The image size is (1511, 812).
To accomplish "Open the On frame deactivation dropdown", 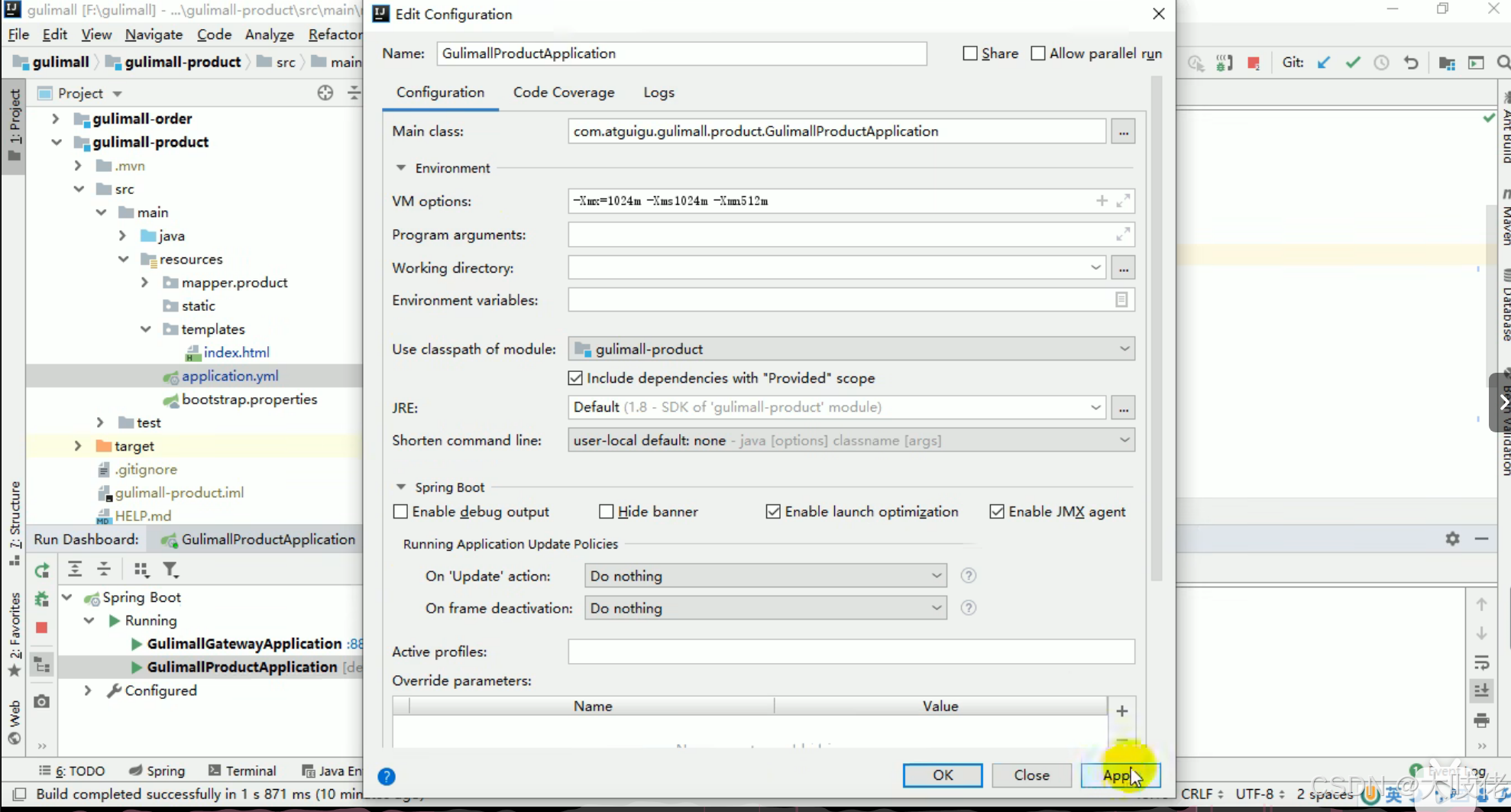I will pos(765,608).
